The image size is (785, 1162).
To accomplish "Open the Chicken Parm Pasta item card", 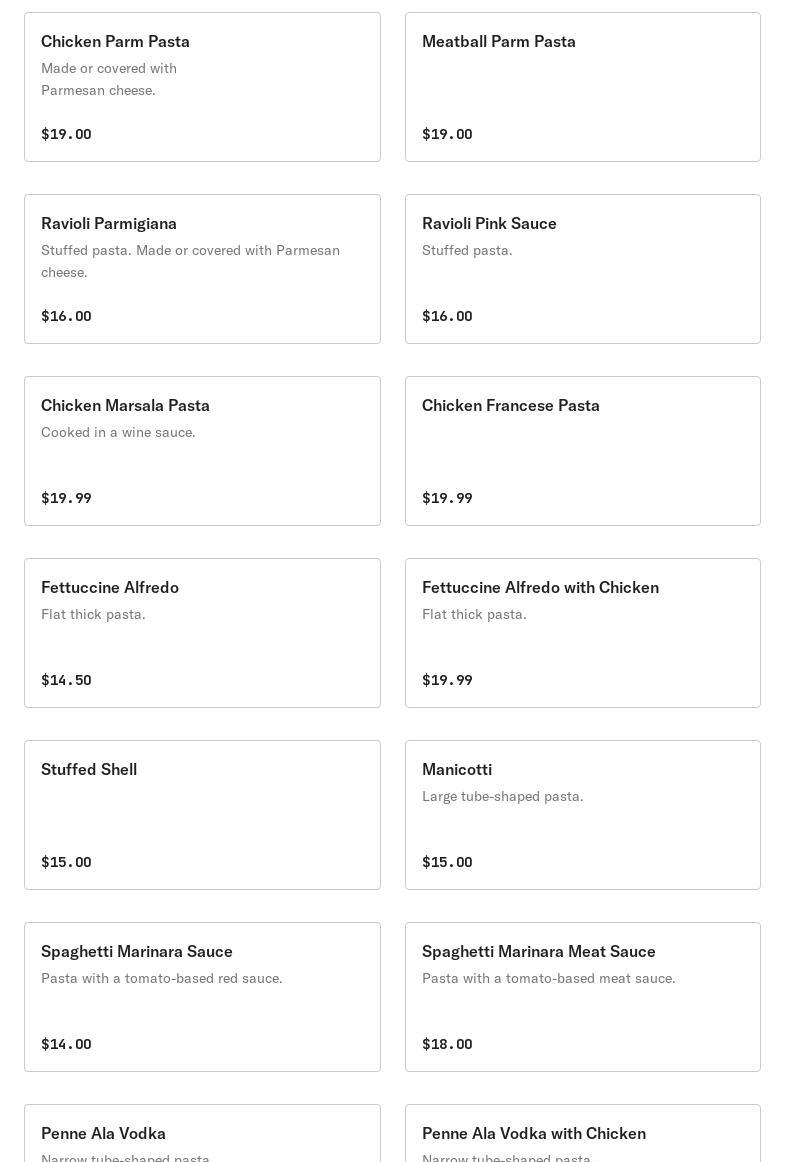I will tap(202, 87).
